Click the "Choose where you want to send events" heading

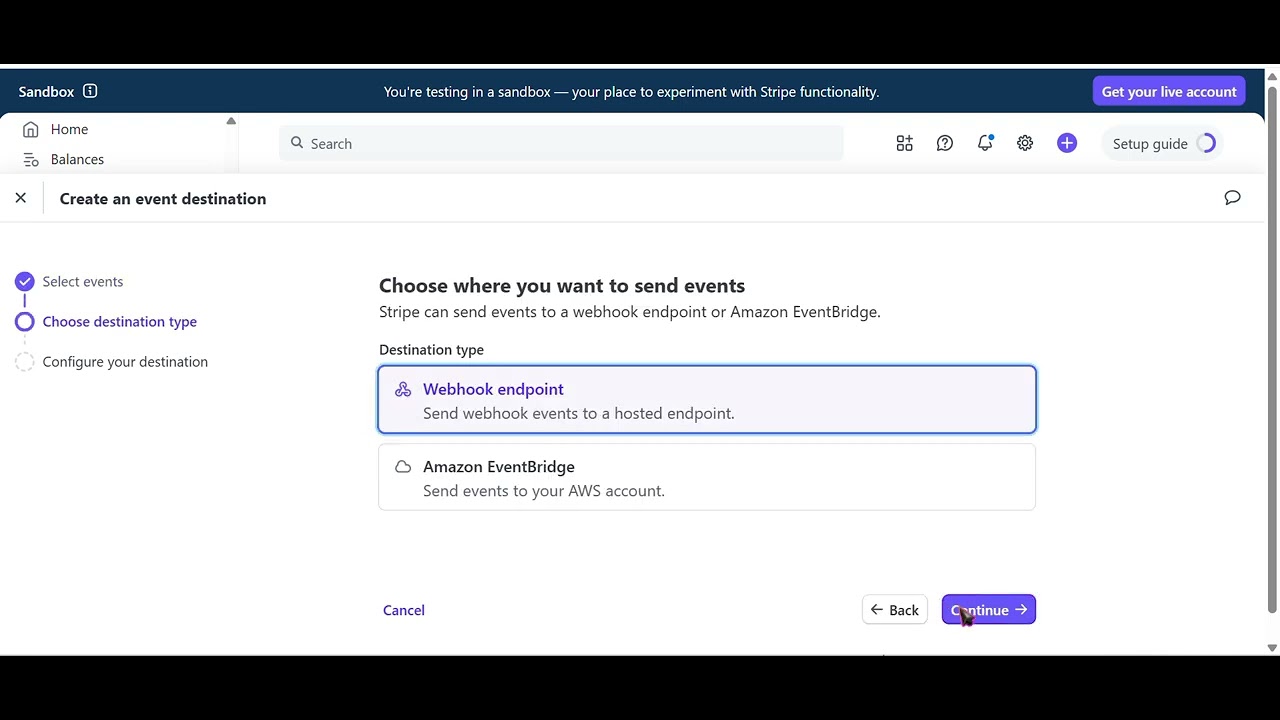(562, 286)
